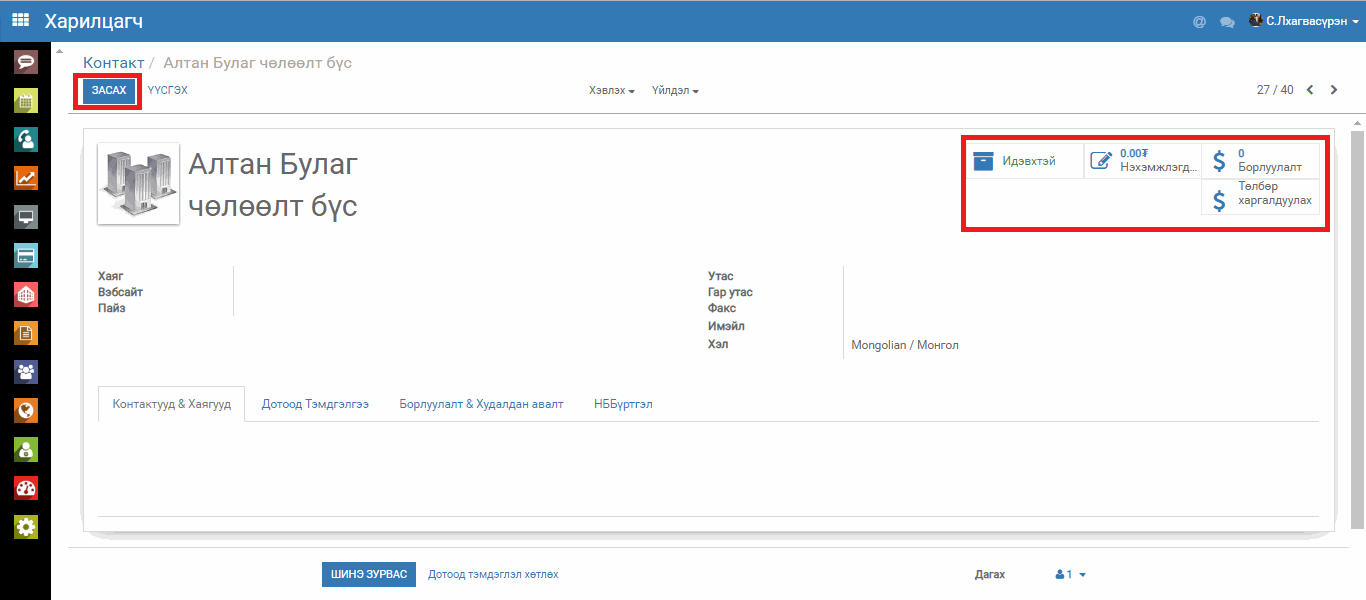Image resolution: width=1366 pixels, height=600 pixels.
Task: Expand the Үйлдэл action dropdown
Action: coord(675,91)
